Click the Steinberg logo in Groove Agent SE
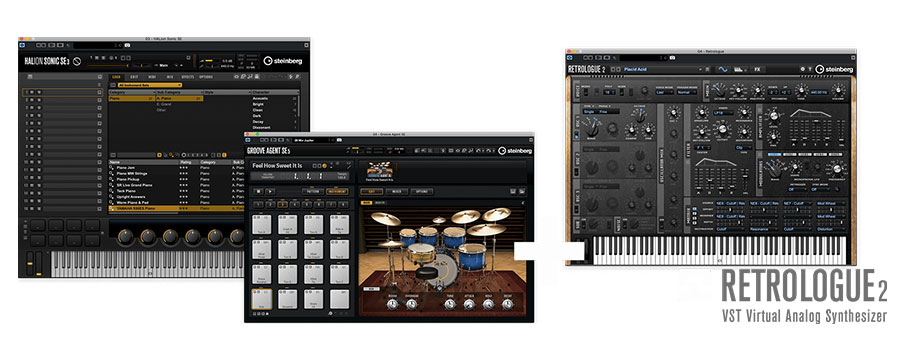The height and width of the screenshot is (362, 910). click(x=515, y=151)
